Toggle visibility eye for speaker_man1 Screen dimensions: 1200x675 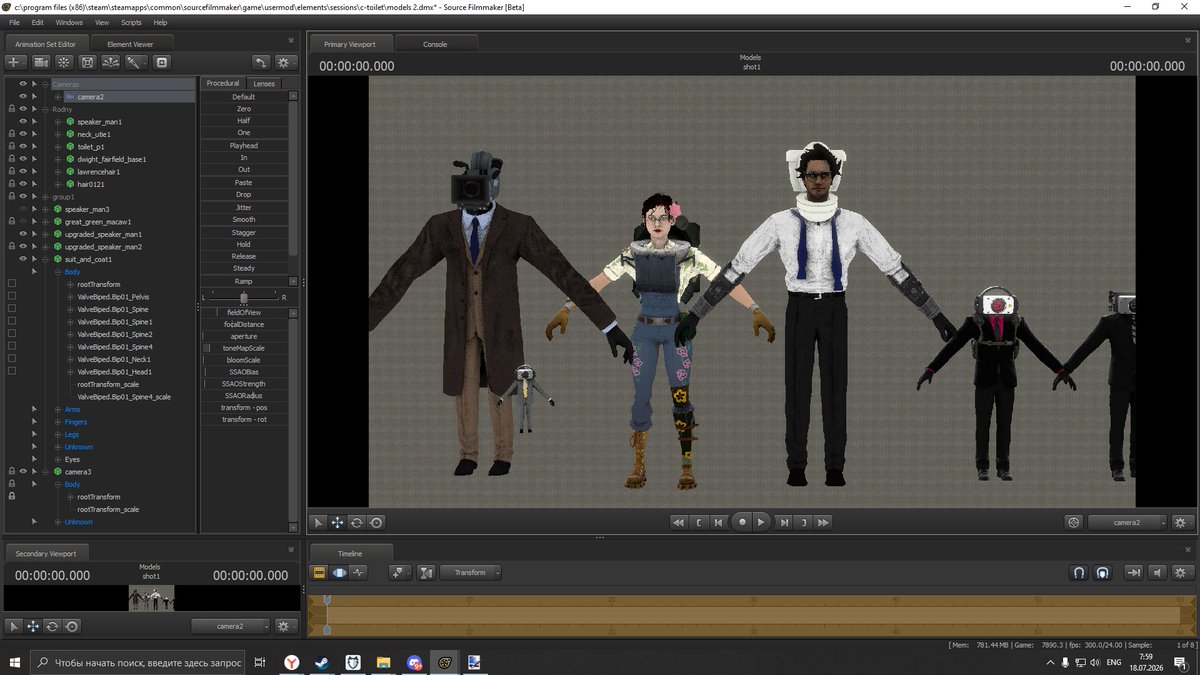click(23, 121)
